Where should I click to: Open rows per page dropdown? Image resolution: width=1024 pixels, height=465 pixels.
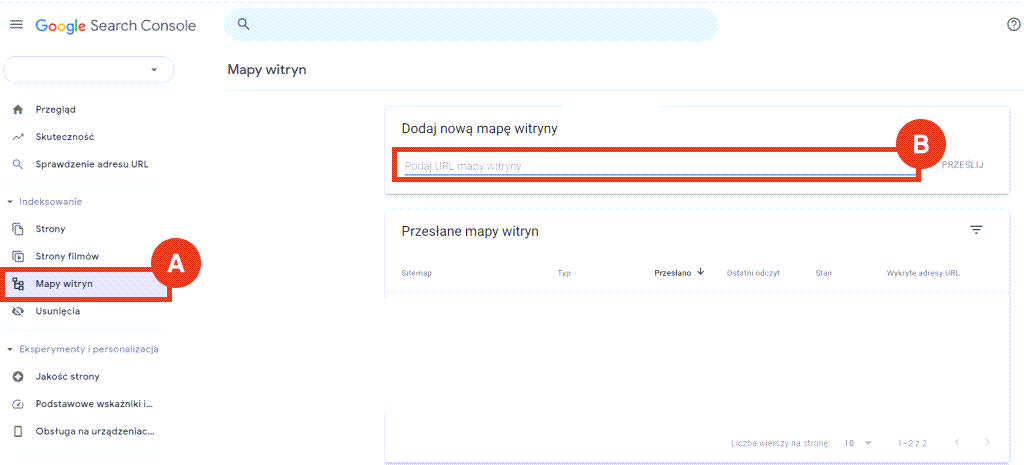(x=857, y=442)
